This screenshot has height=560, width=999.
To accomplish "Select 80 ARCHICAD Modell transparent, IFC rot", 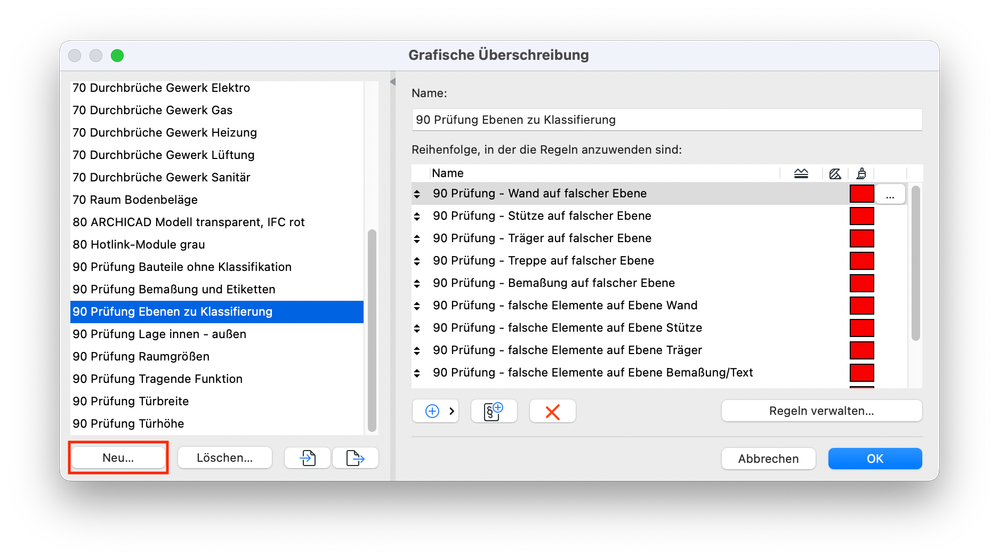I will [217, 222].
